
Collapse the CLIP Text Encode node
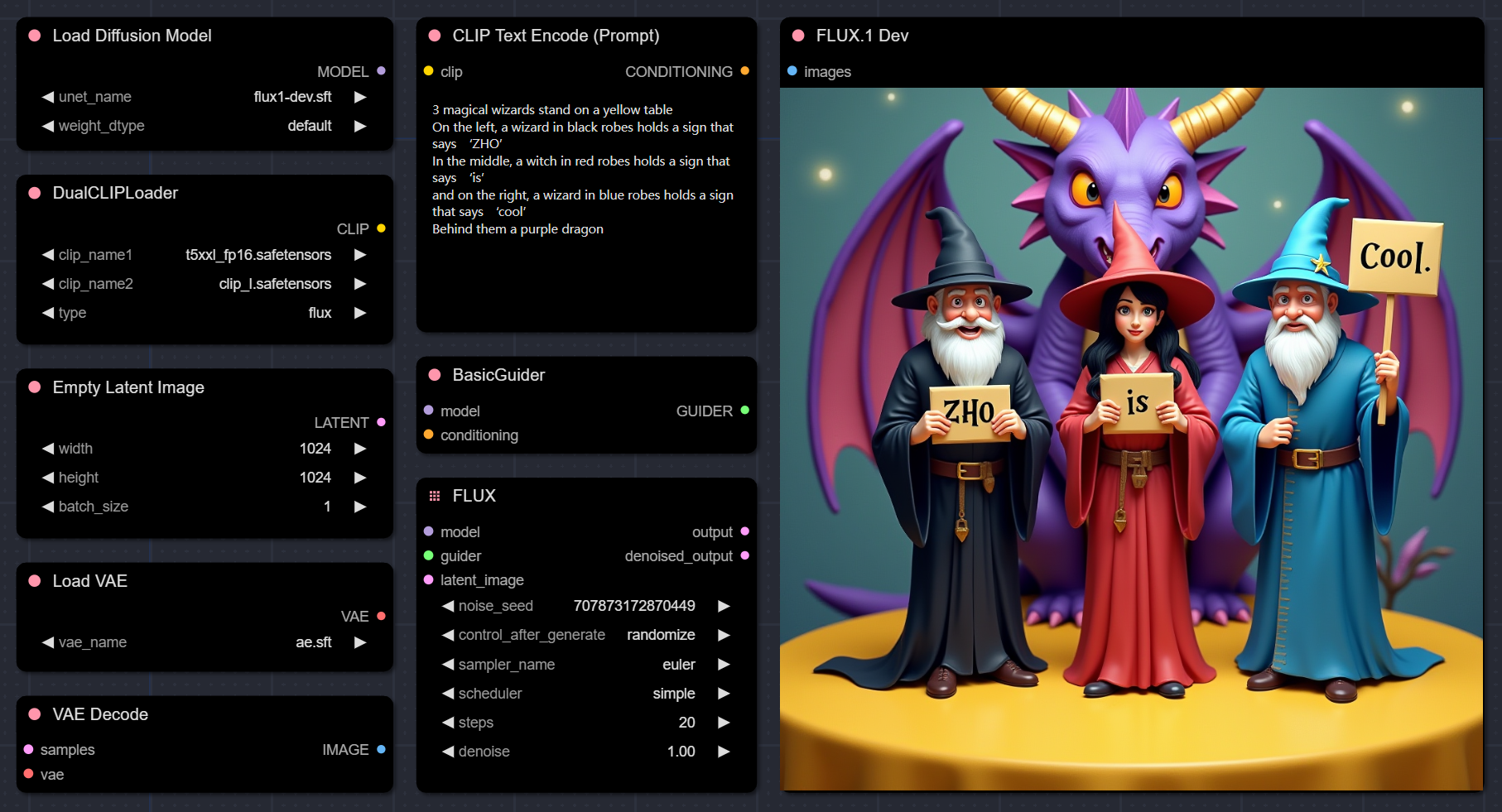434,36
